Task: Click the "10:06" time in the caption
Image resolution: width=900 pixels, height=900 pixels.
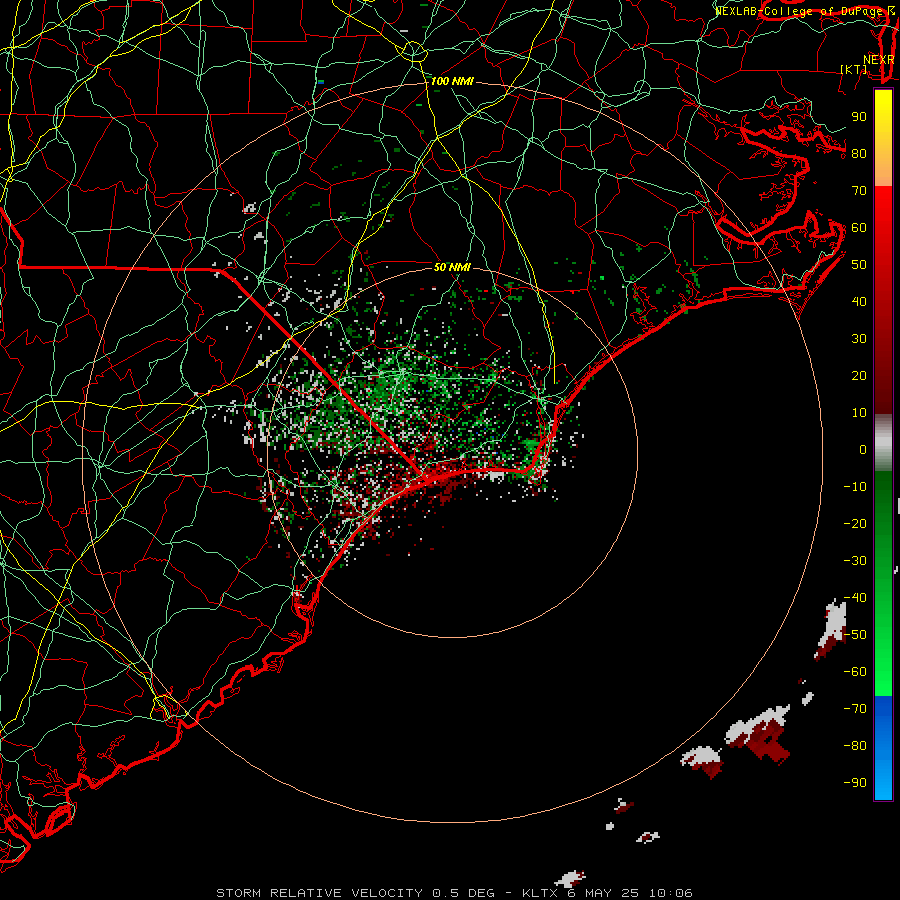Action: (670, 893)
